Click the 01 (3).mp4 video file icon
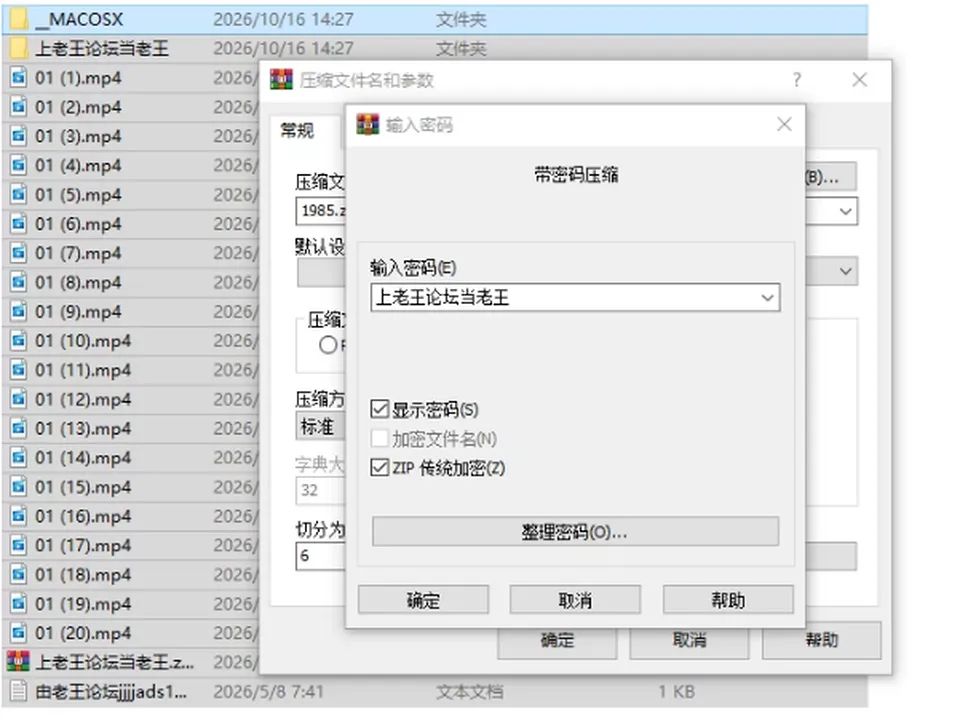The height and width of the screenshot is (727, 960). pos(19,136)
